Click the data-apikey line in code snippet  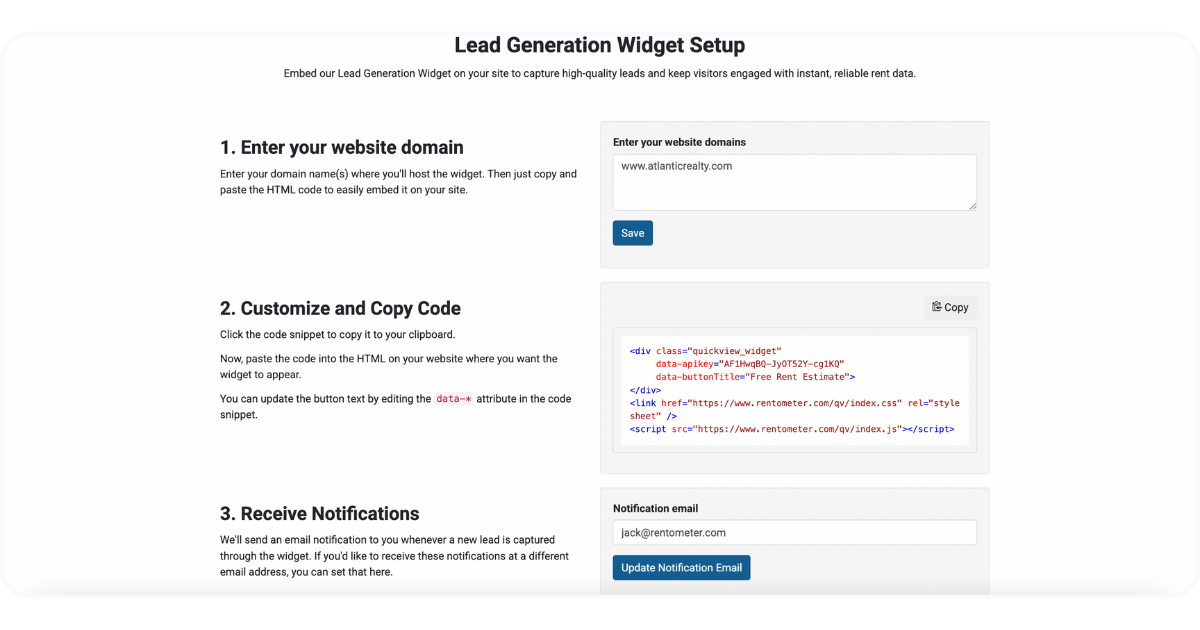(x=750, y=364)
